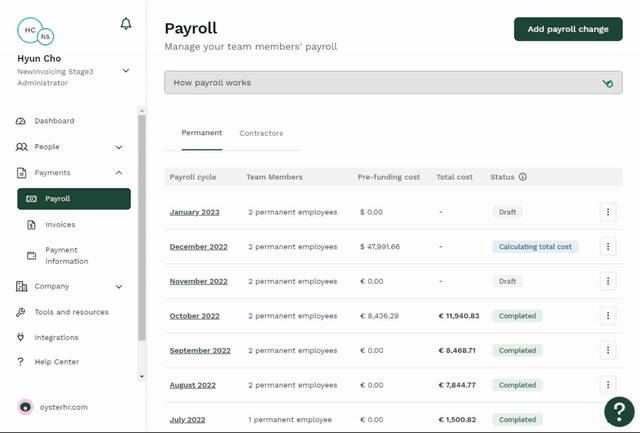Expand the People submenu chevron
This screenshot has width=640, height=433.
point(119,147)
